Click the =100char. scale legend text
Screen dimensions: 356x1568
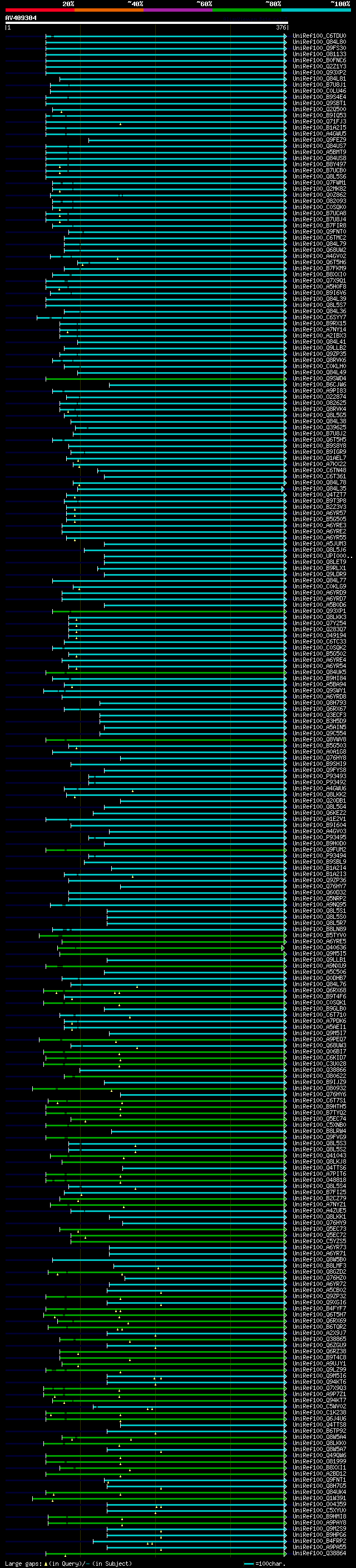coord(270,1563)
